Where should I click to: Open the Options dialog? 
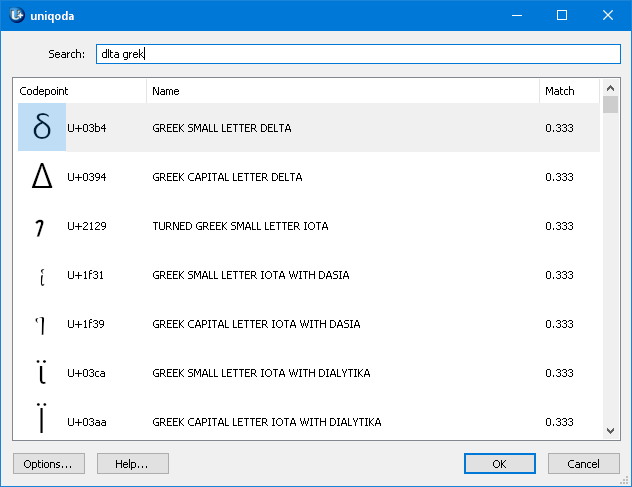[48, 464]
